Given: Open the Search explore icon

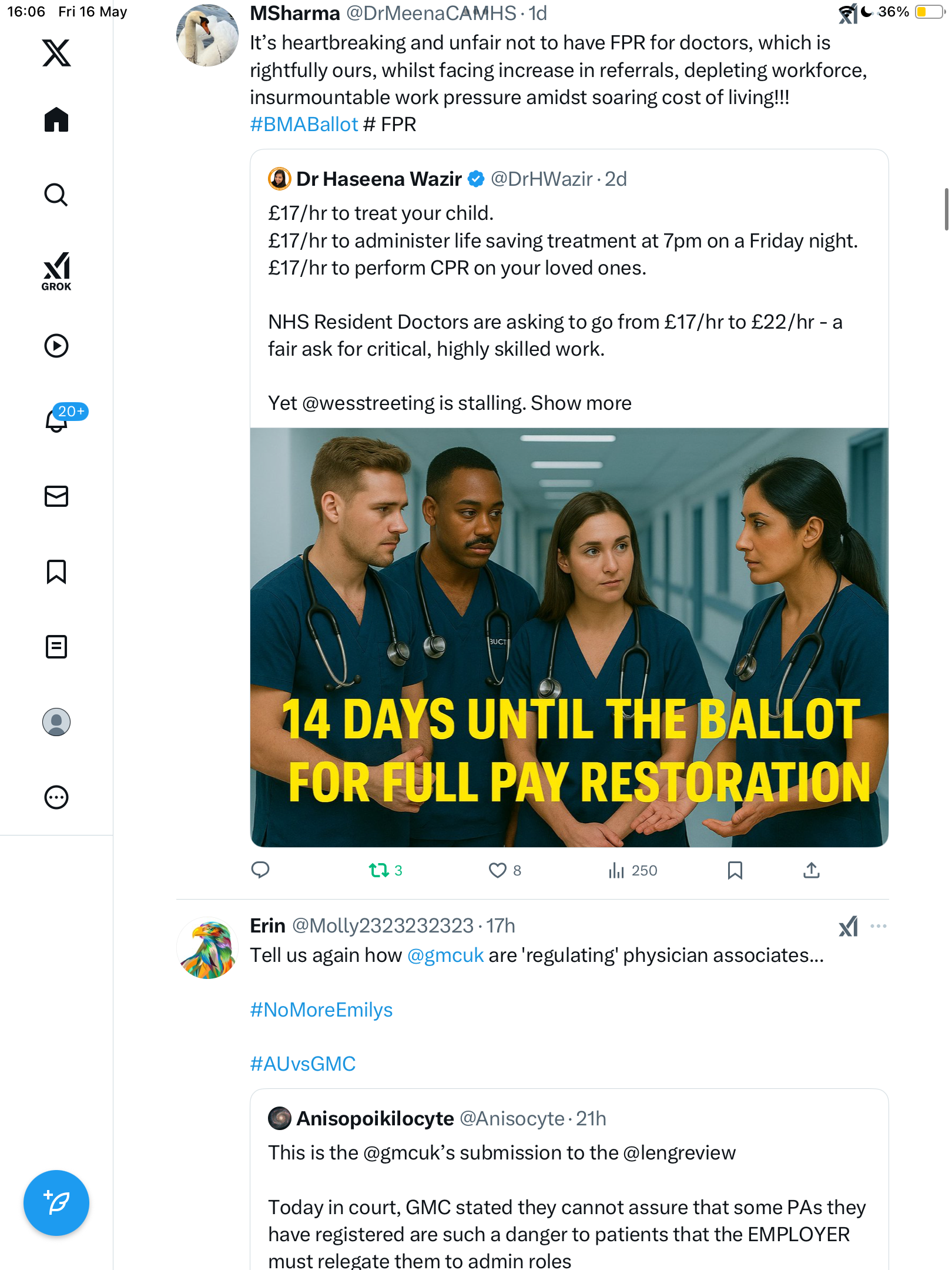Looking at the screenshot, I should point(56,195).
